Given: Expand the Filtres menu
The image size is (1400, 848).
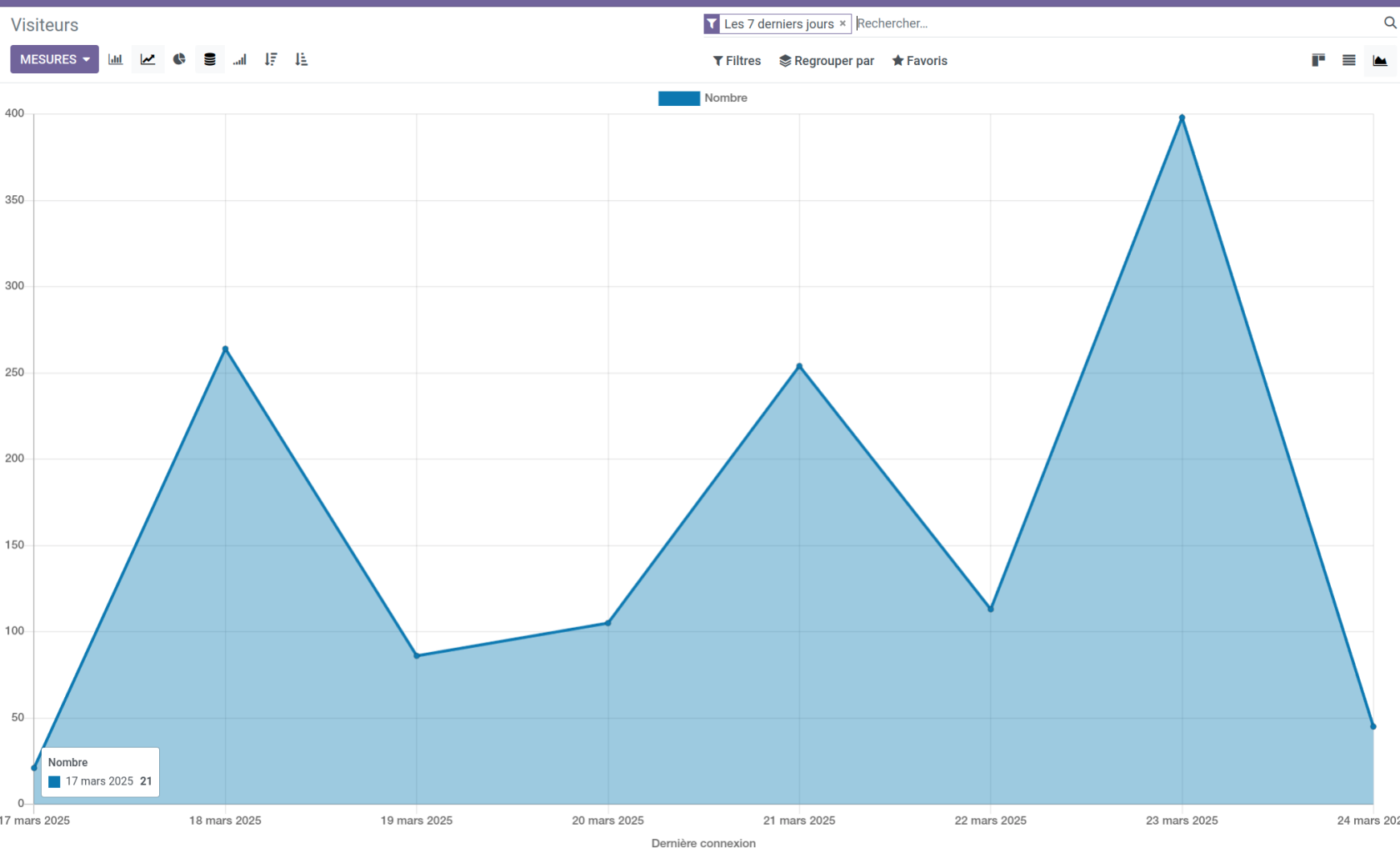Looking at the screenshot, I should point(737,61).
